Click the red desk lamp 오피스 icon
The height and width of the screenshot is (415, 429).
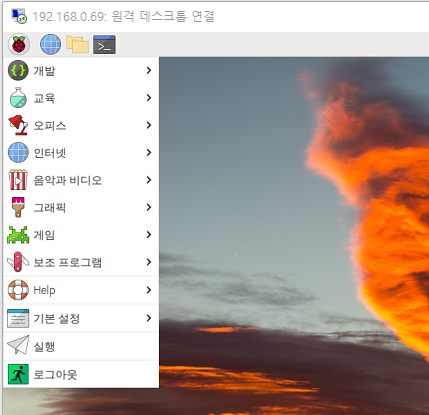[18, 125]
